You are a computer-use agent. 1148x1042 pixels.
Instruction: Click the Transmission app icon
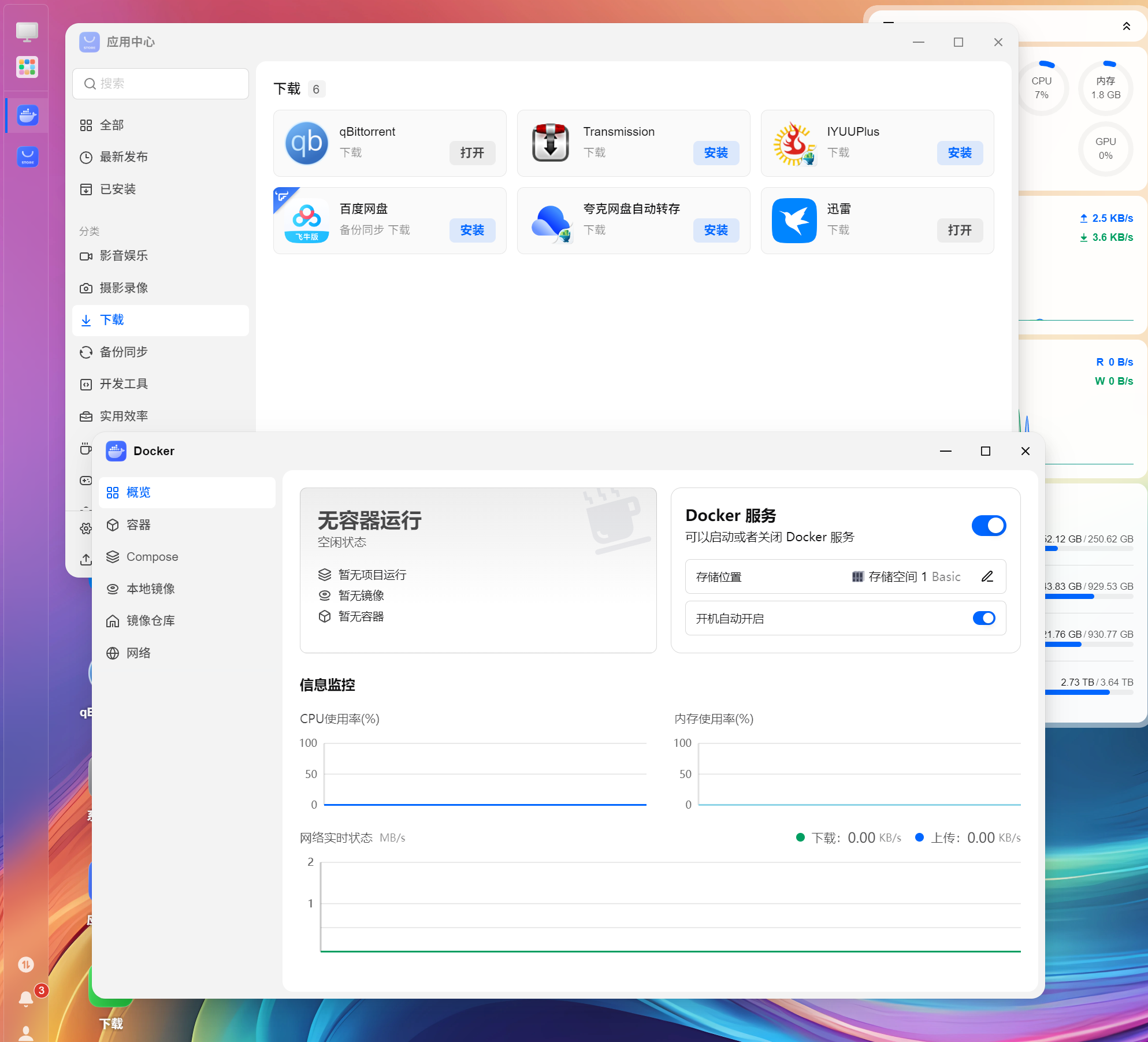pyautogui.click(x=551, y=143)
